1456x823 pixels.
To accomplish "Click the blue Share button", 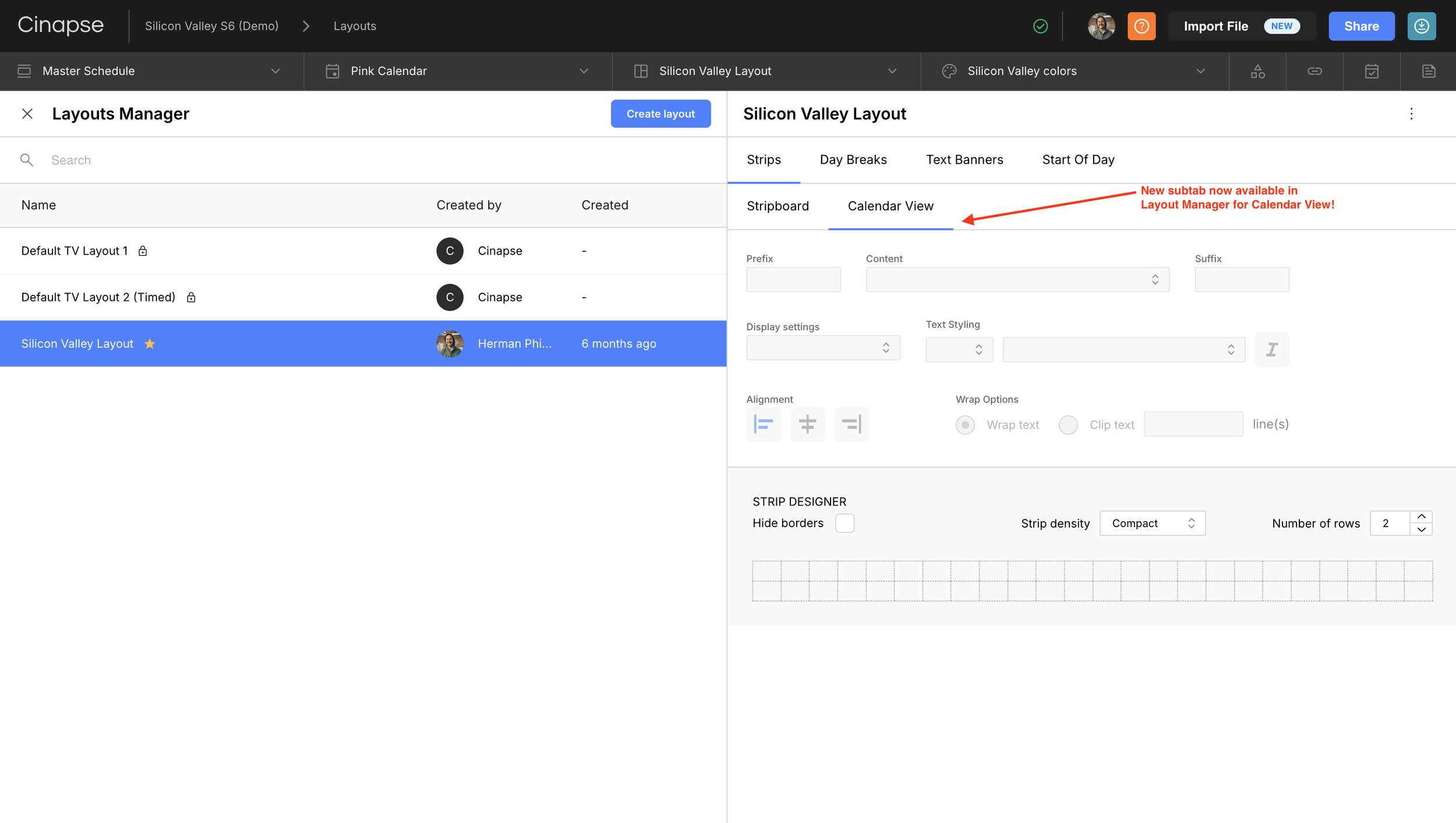I will tap(1361, 26).
